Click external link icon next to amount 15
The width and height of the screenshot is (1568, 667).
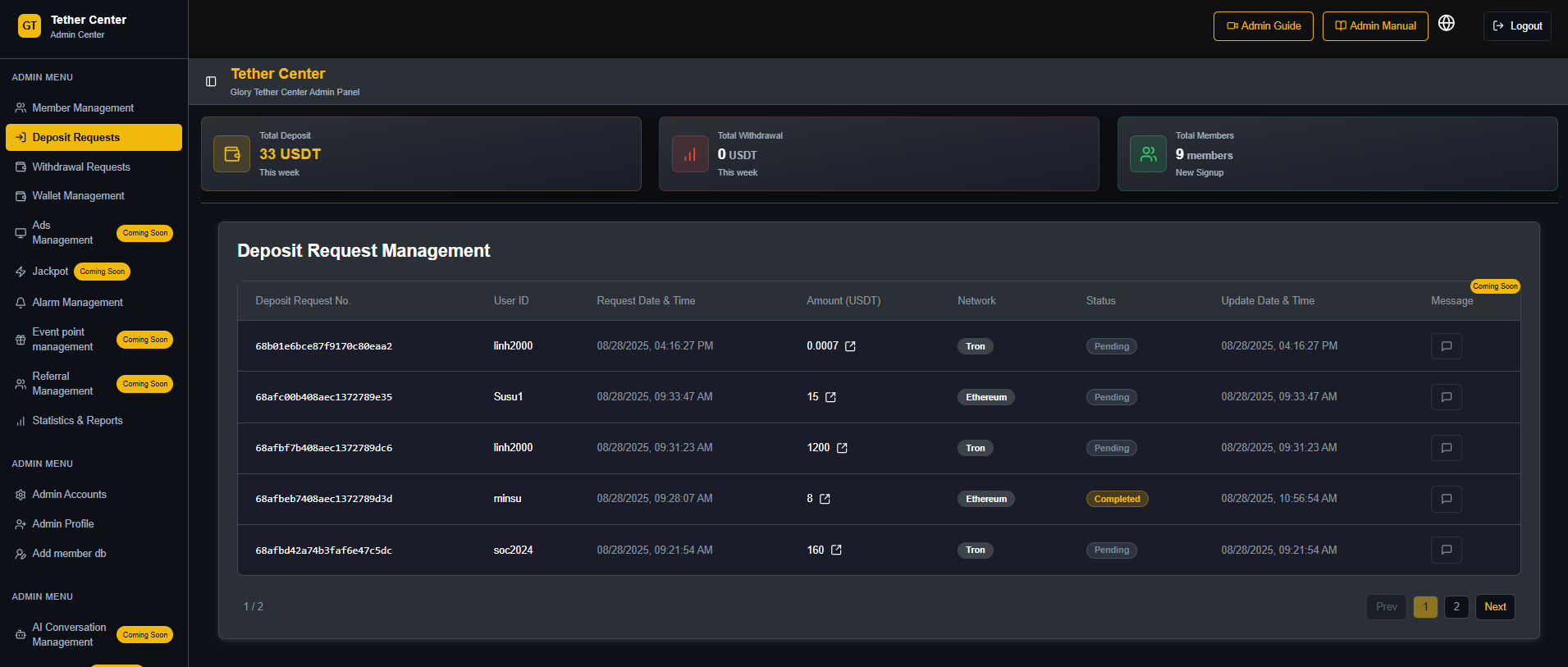click(x=830, y=397)
